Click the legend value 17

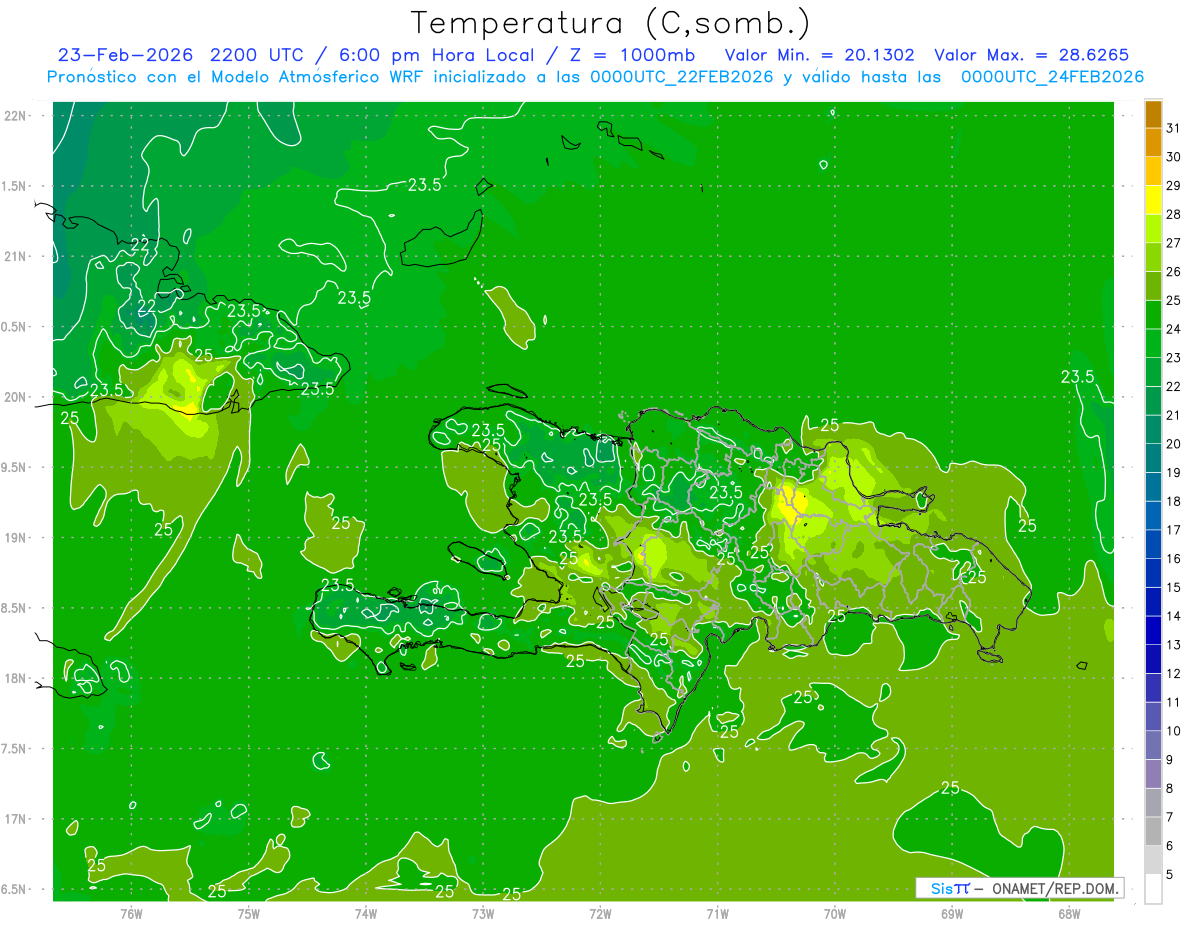[x=1173, y=530]
